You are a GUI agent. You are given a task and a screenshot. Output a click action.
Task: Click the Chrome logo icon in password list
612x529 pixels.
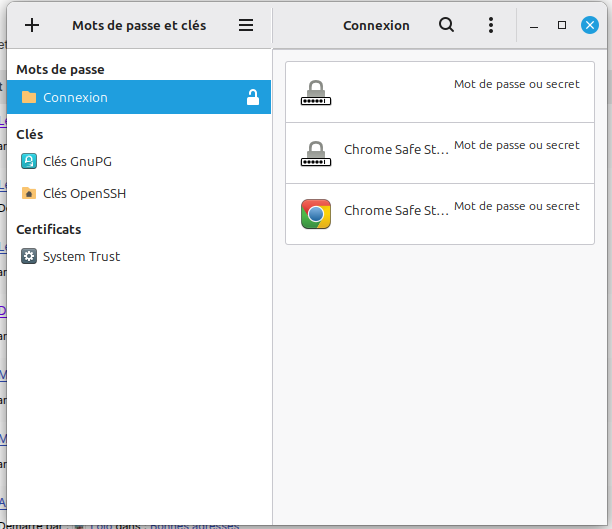pos(316,213)
